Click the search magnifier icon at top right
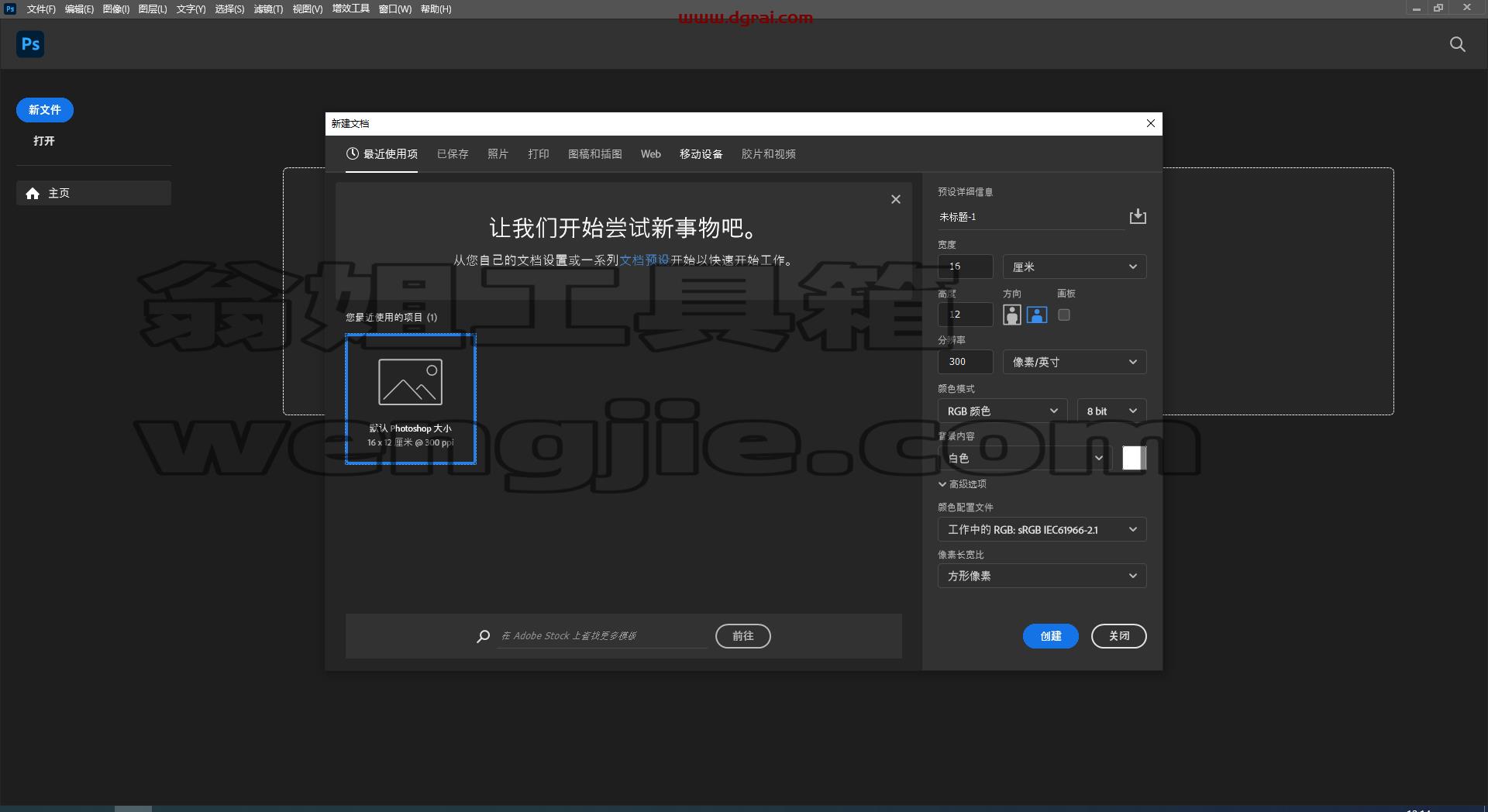 pyautogui.click(x=1457, y=44)
